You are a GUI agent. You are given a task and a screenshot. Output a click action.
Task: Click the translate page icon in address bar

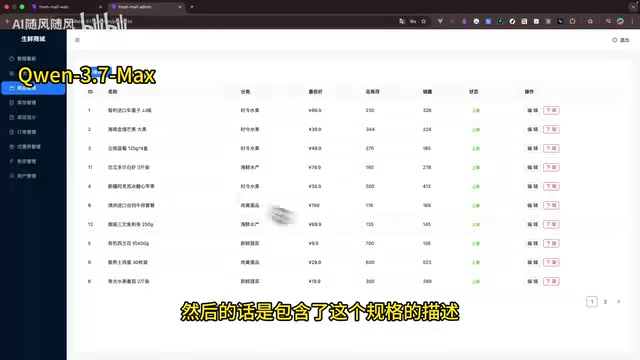tap(402, 21)
